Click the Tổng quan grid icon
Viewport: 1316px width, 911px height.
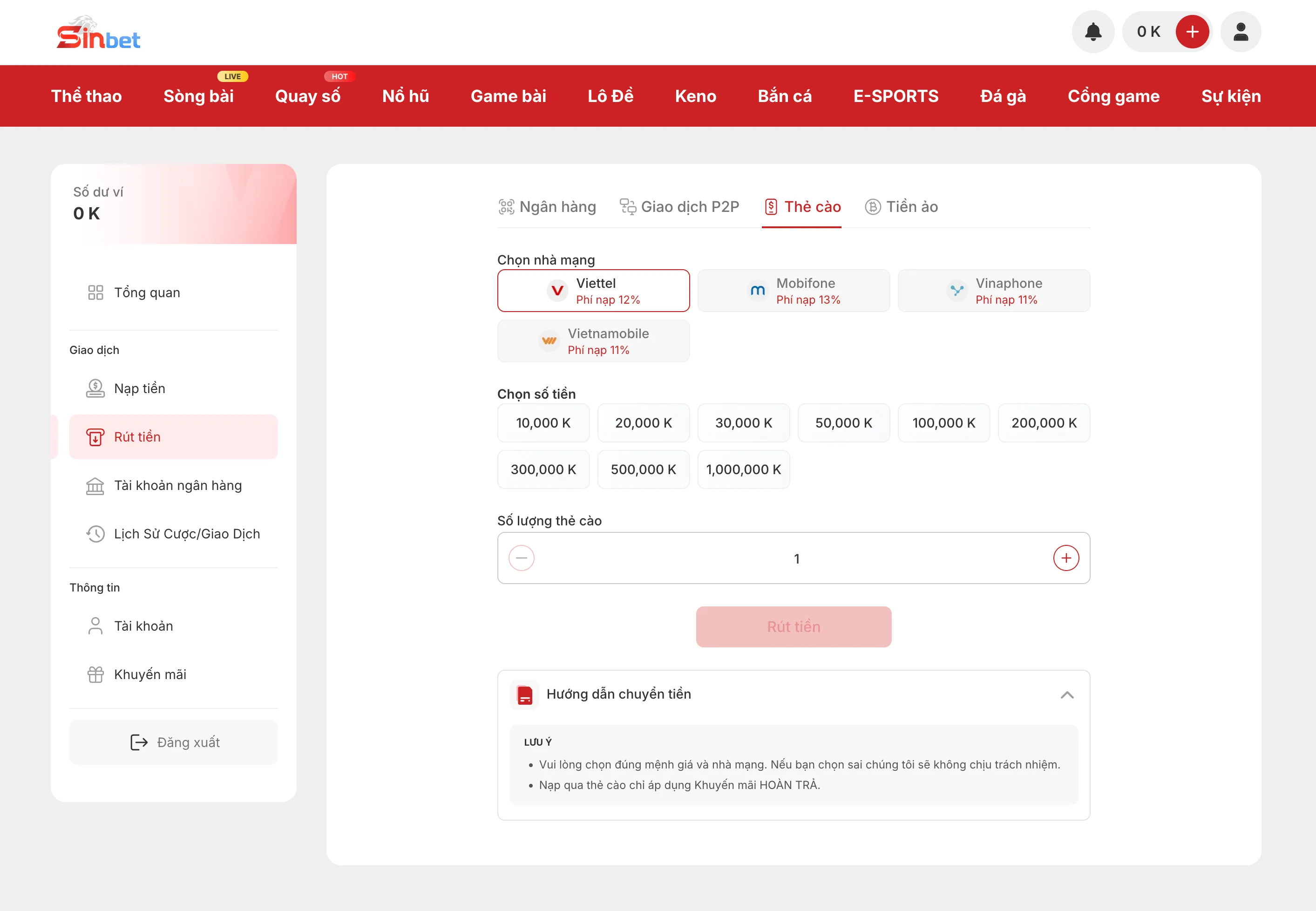coord(95,293)
